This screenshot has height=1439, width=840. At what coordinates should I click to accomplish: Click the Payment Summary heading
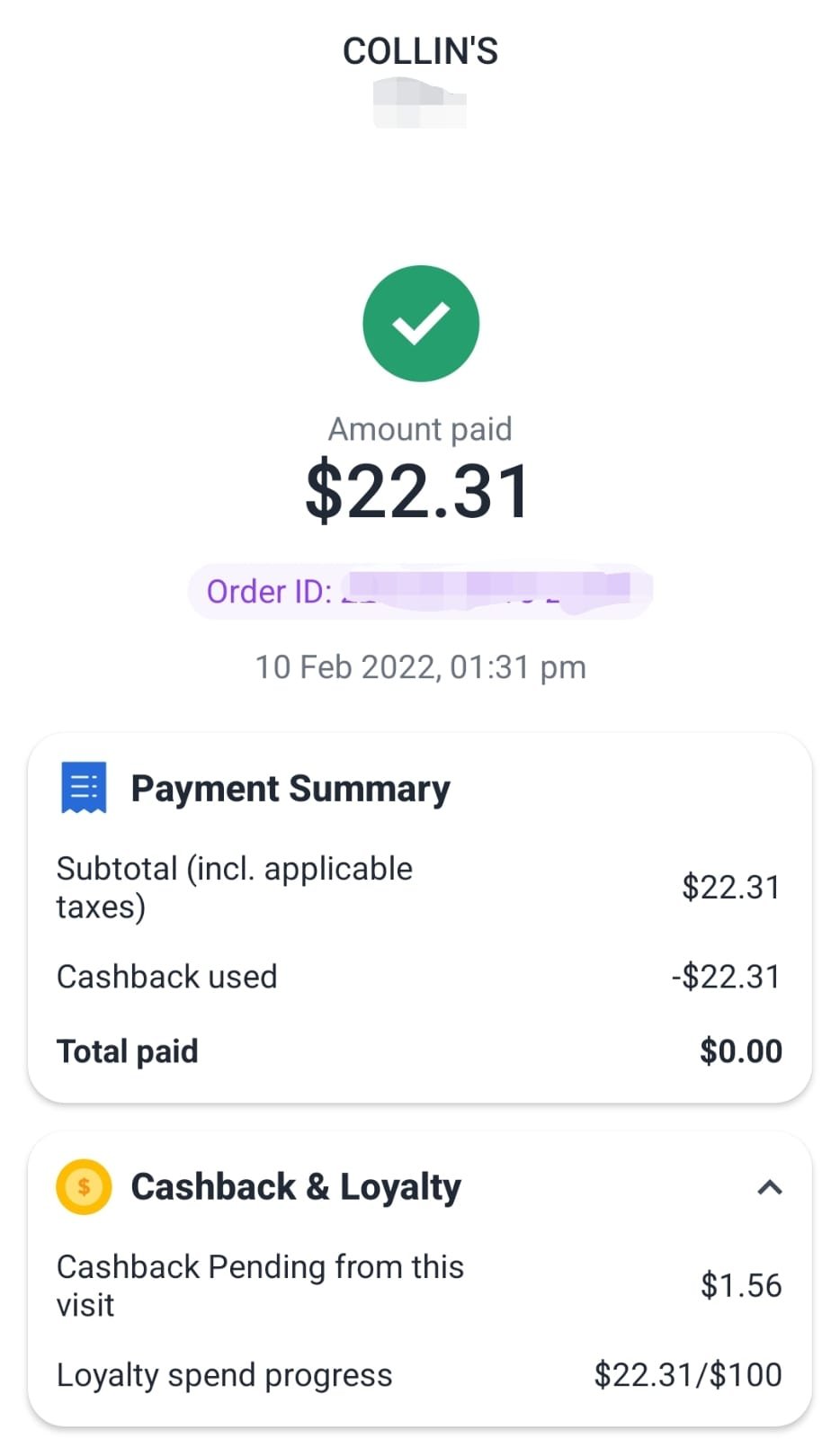[x=290, y=789]
